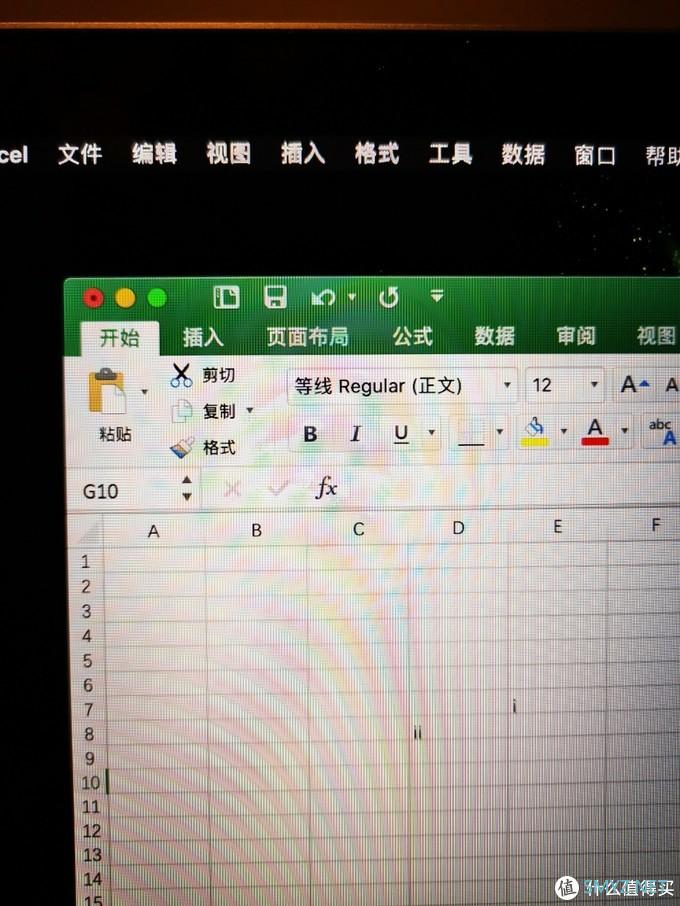Switch to the 开始 (Home) ribbon tab
680x906 pixels.
click(120, 338)
